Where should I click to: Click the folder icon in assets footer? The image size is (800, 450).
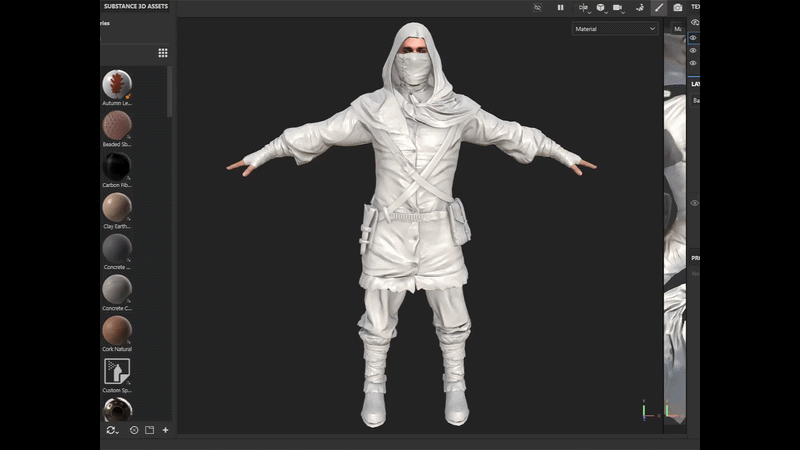pyautogui.click(x=149, y=430)
